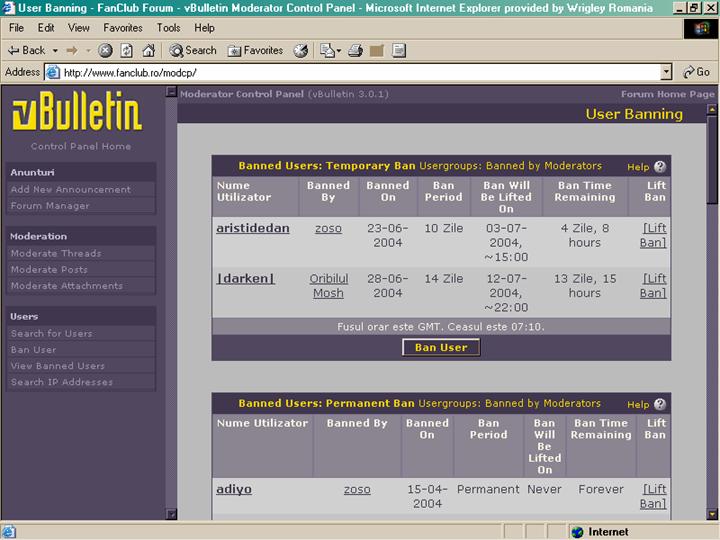
Task: Select the 'Fusul orar este GMT' notice
Action: (441, 327)
